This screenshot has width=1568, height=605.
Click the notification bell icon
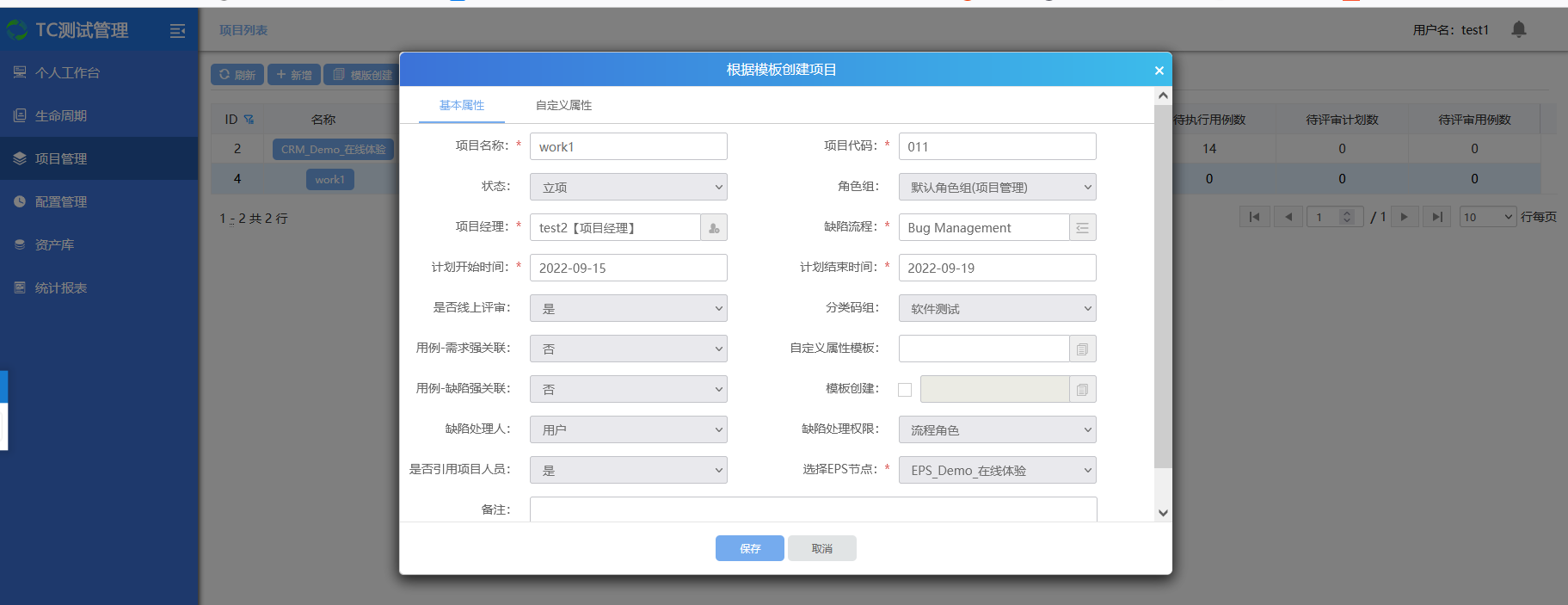(x=1518, y=29)
